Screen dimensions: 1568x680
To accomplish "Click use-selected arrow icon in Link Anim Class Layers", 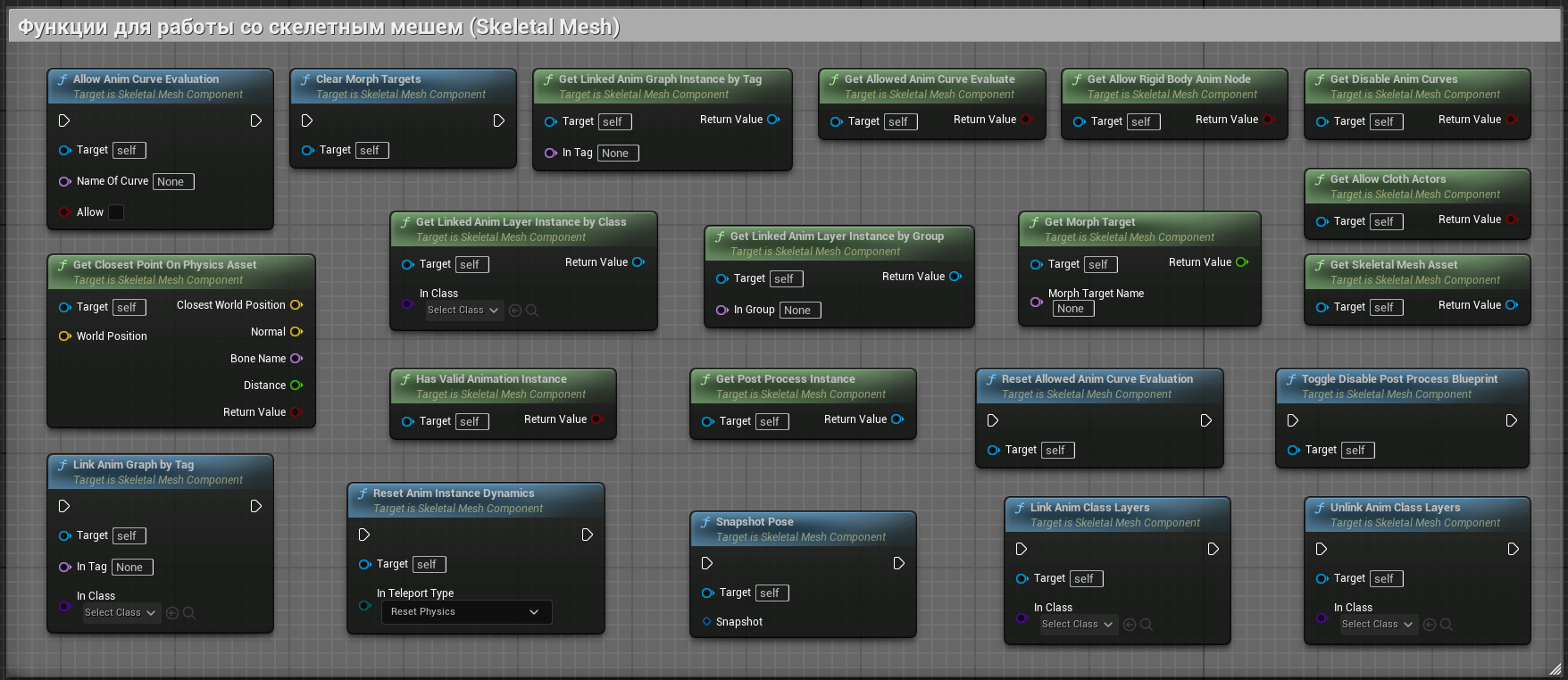I will point(1130,625).
